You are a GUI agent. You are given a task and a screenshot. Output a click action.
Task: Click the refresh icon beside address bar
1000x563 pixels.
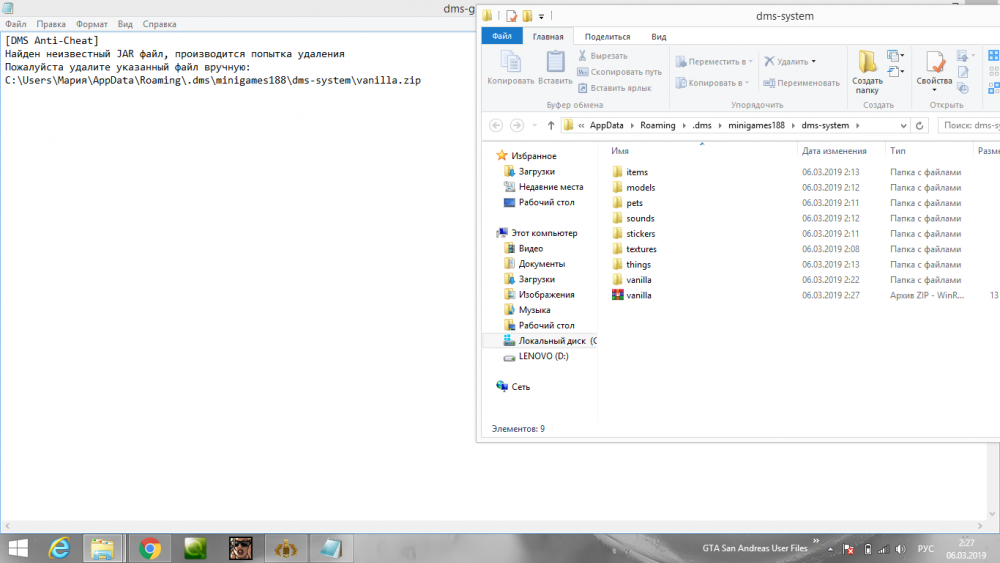pos(921,125)
